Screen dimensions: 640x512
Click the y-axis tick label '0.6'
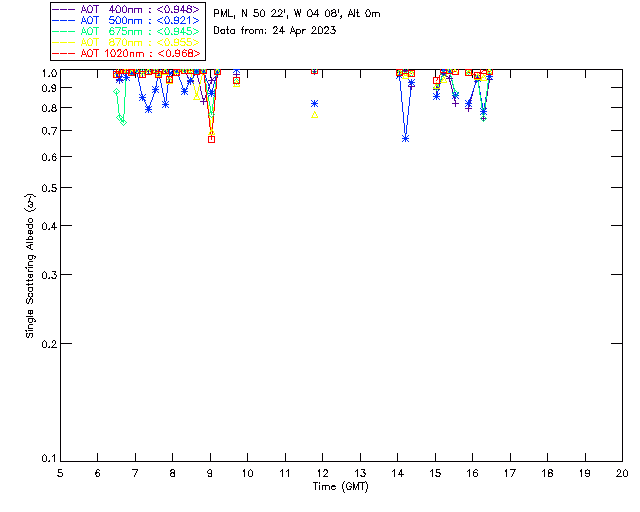coord(49,157)
